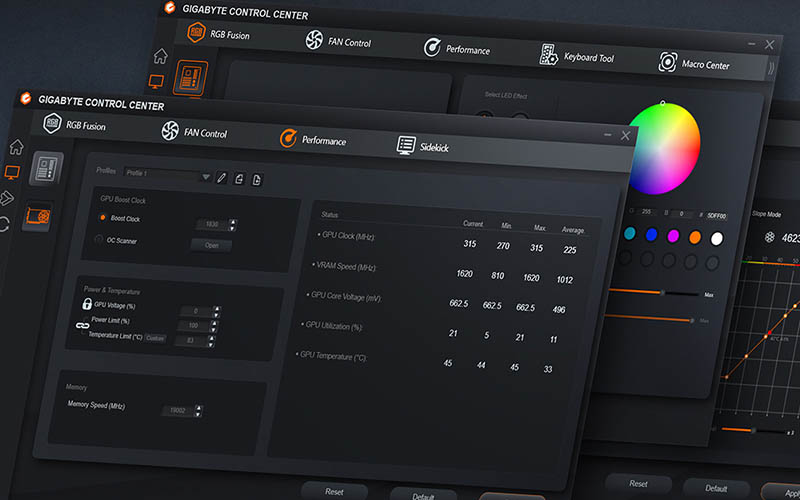The height and width of the screenshot is (500, 800).
Task: Open the Sidekick tab
Action: pyautogui.click(x=422, y=146)
